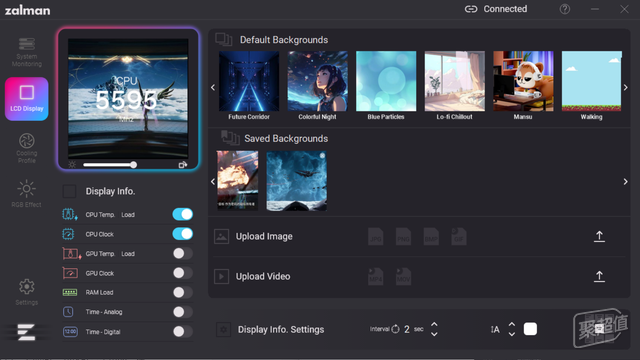Show previous Default Backgrounds with left chevron
Screen dimensions: 640x360
213,87
